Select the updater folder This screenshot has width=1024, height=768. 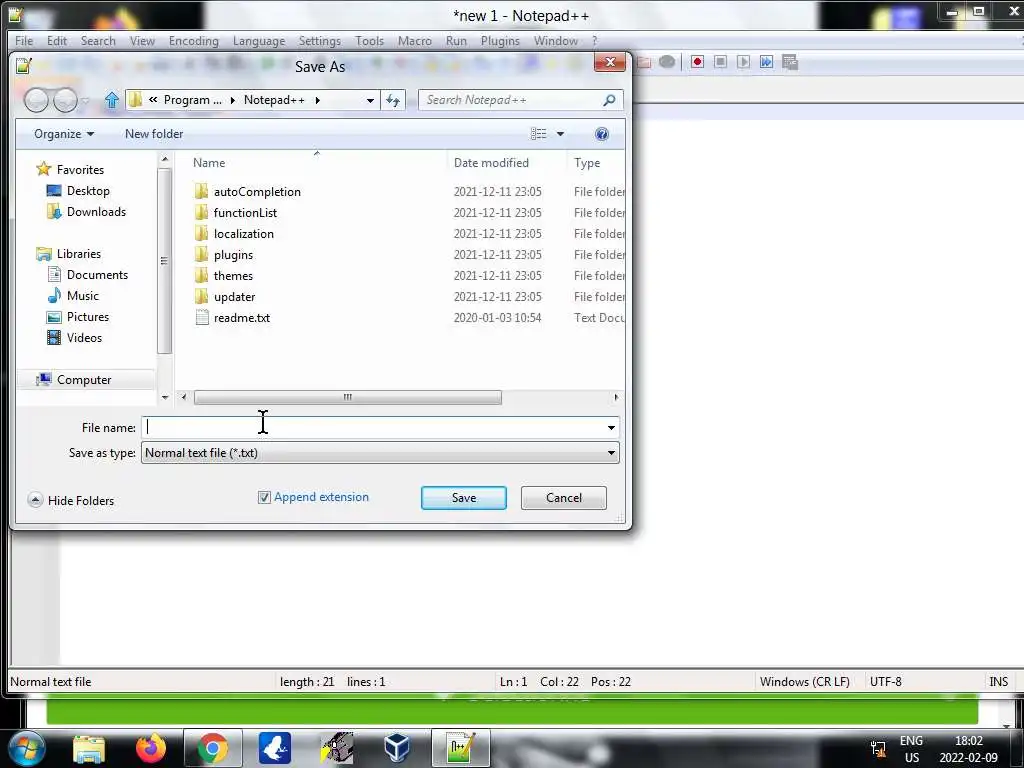pyautogui.click(x=234, y=296)
